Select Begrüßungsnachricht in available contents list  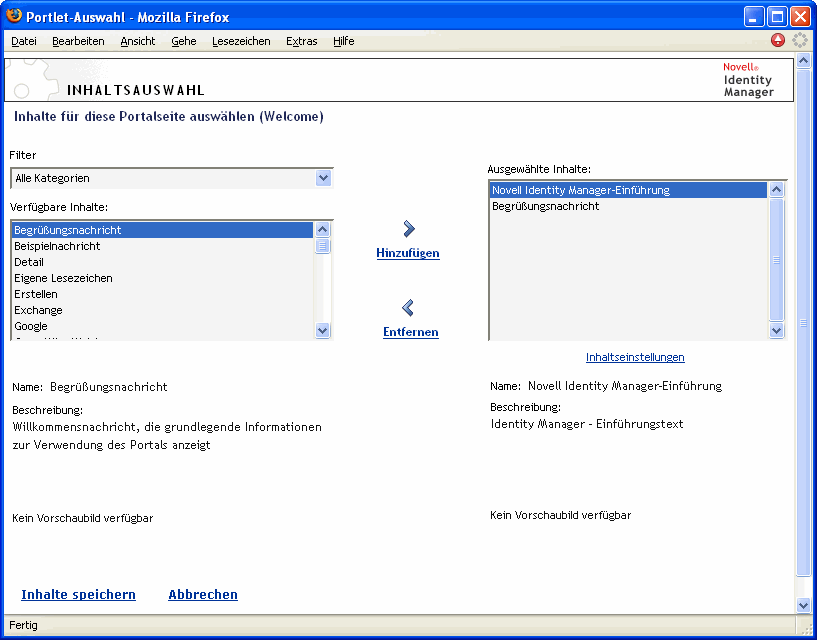163,230
